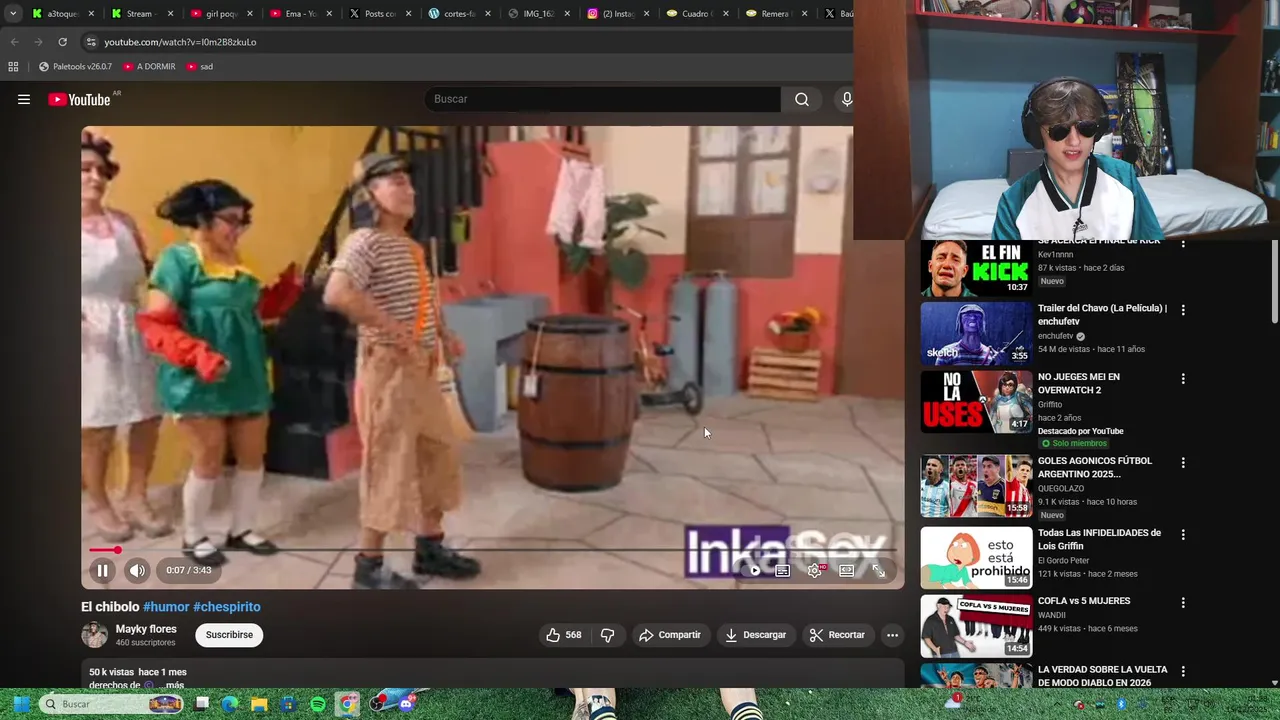Switch to theater mode
This screenshot has width=1280, height=720.
coord(847,570)
